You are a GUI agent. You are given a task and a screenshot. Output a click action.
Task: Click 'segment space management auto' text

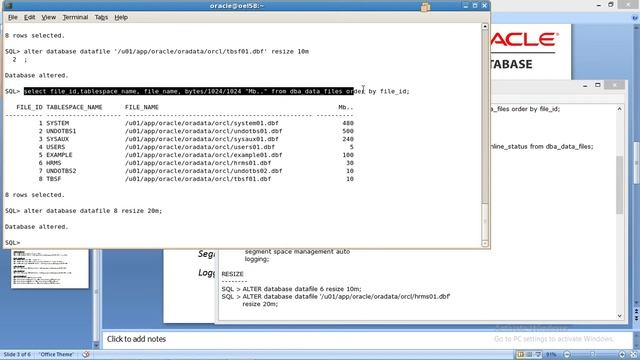[297, 251]
